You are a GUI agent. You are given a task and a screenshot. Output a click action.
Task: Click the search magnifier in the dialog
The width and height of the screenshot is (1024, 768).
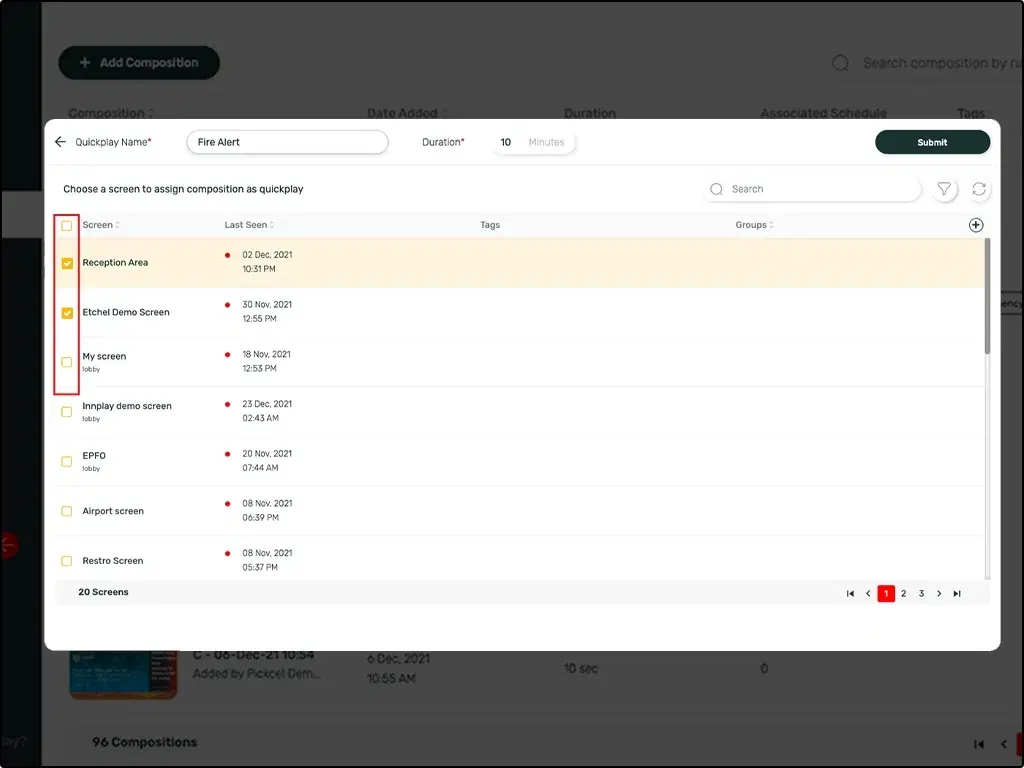(x=716, y=189)
